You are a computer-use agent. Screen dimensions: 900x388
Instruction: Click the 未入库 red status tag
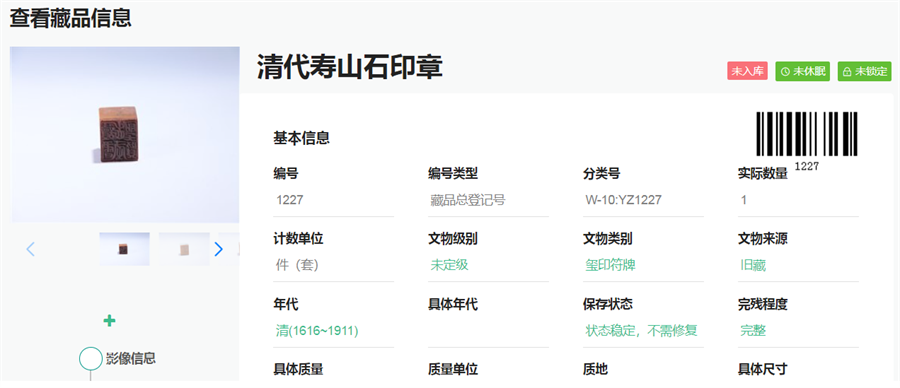coord(747,71)
